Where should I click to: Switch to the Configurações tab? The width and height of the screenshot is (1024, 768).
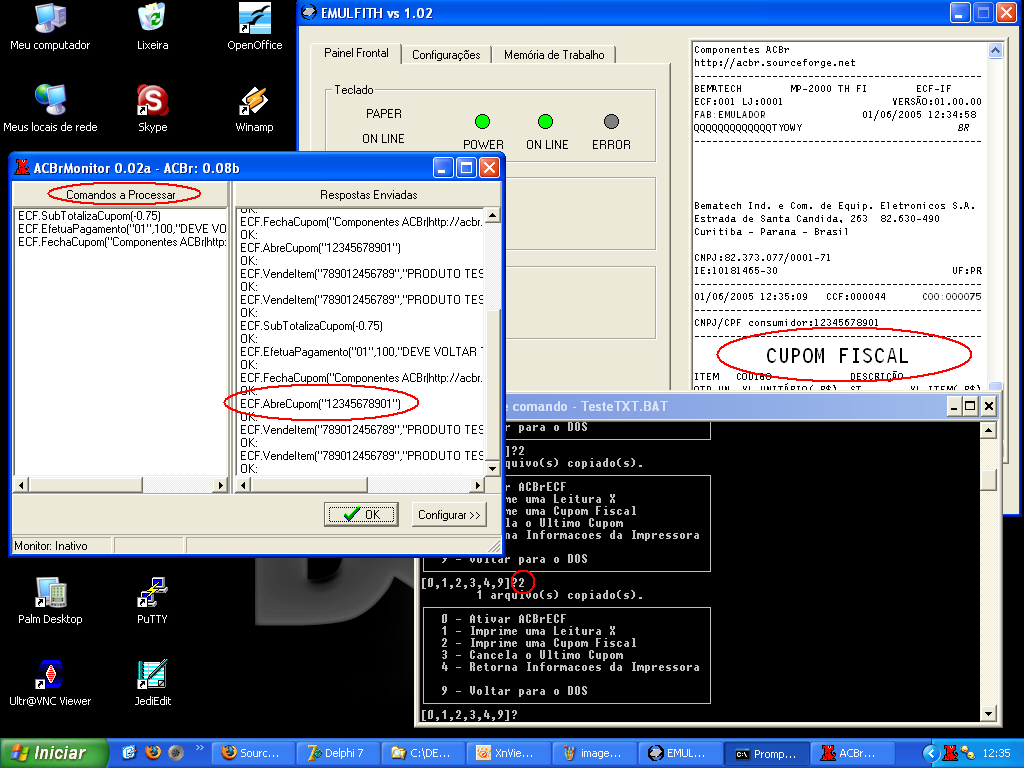coord(446,55)
